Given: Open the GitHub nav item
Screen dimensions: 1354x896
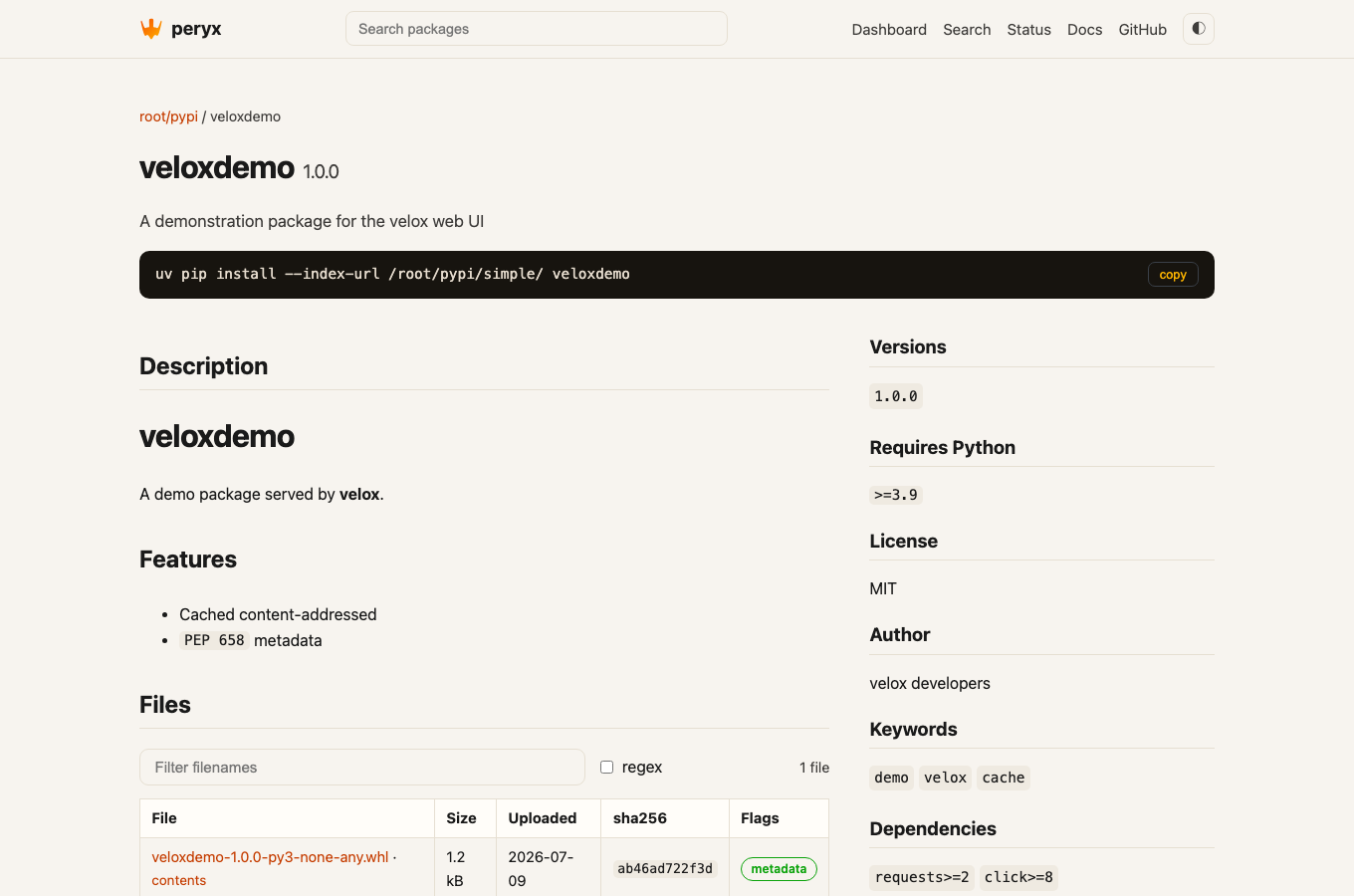Looking at the screenshot, I should tap(1142, 30).
